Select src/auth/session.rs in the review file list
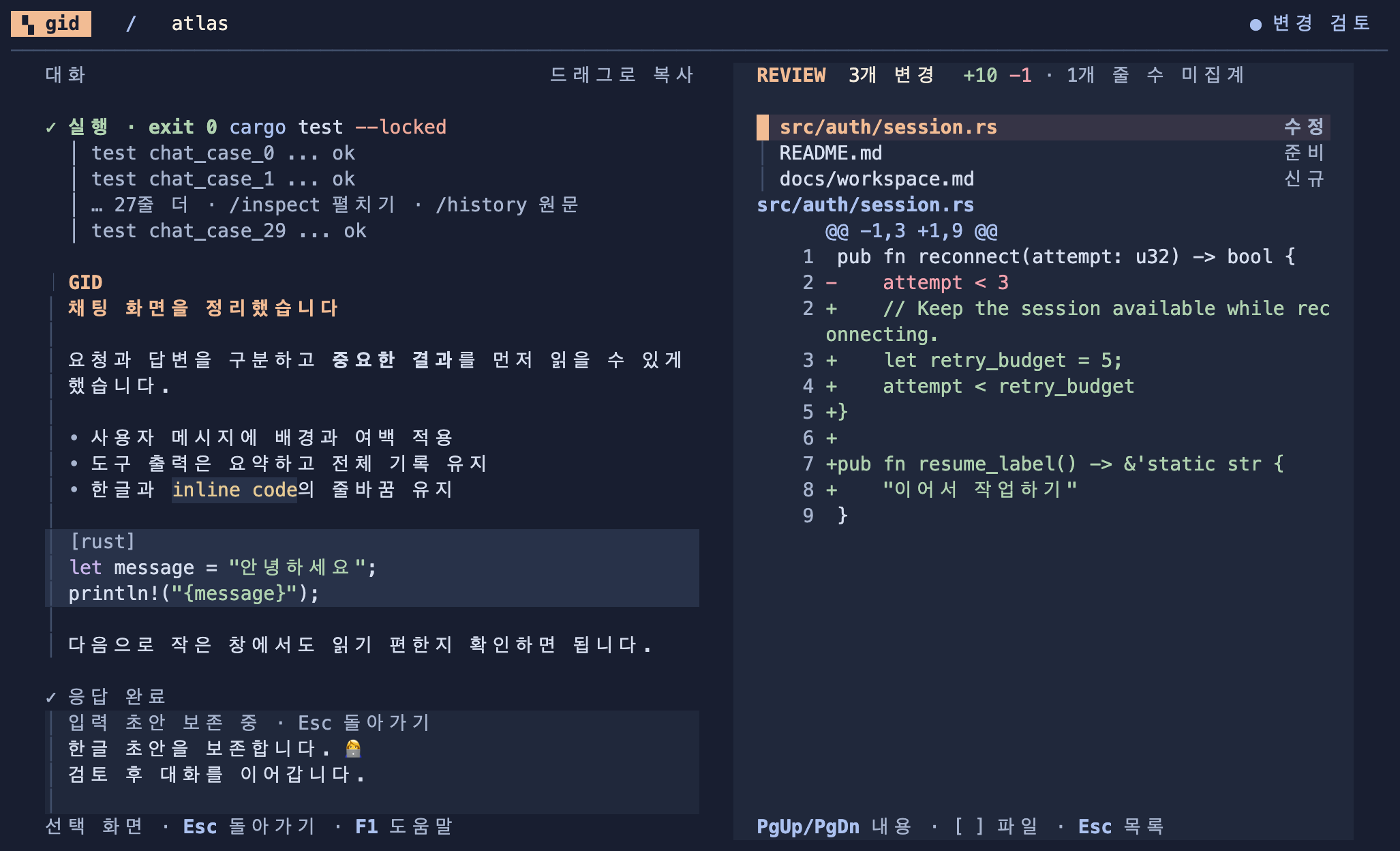This screenshot has width=1400, height=851. [x=1044, y=128]
